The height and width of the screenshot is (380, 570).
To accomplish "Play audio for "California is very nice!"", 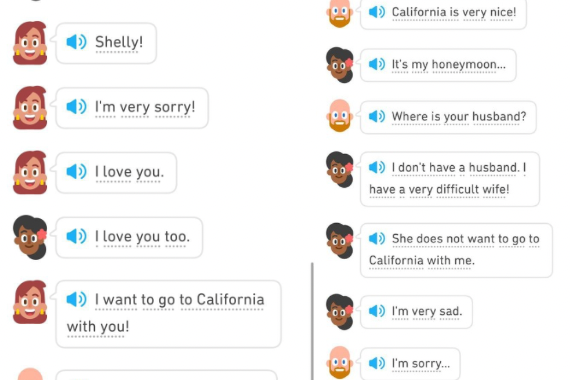I will pos(377,12).
